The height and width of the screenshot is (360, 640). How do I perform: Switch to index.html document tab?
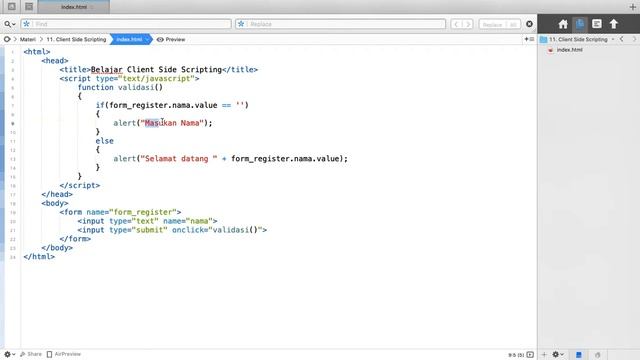(73, 7)
